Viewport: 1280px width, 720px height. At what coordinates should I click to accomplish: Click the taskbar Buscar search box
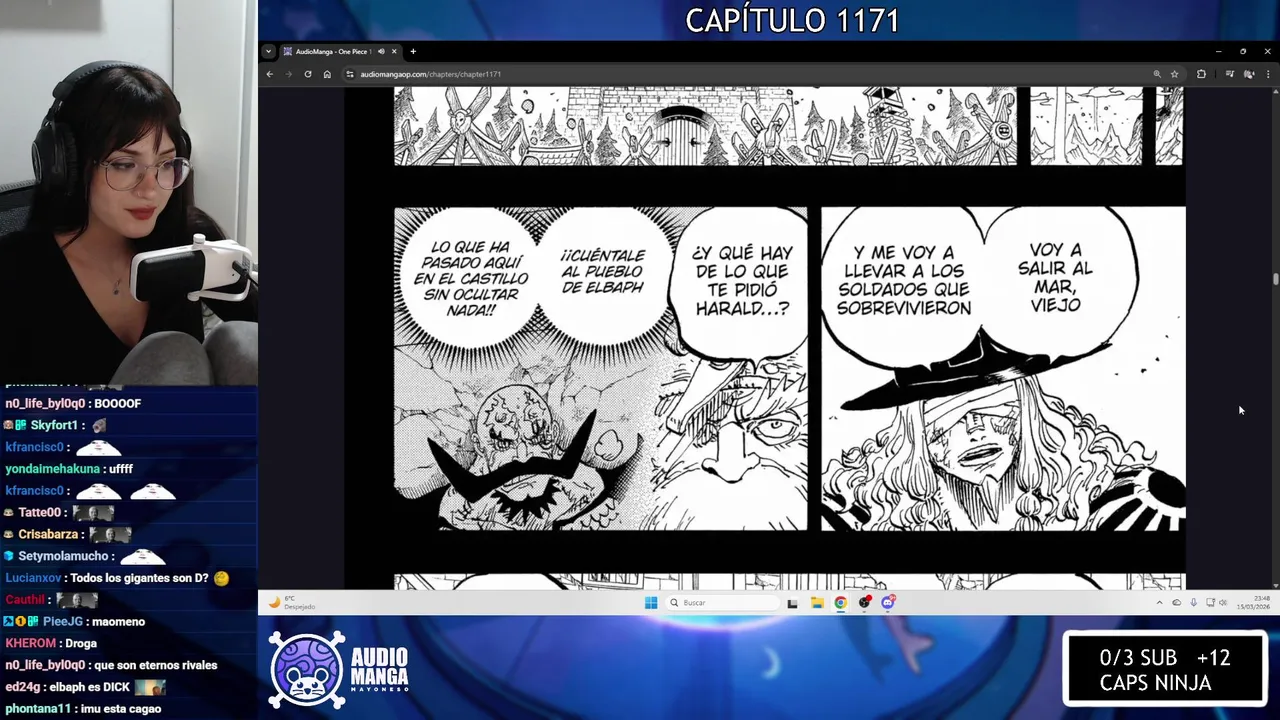coord(723,602)
